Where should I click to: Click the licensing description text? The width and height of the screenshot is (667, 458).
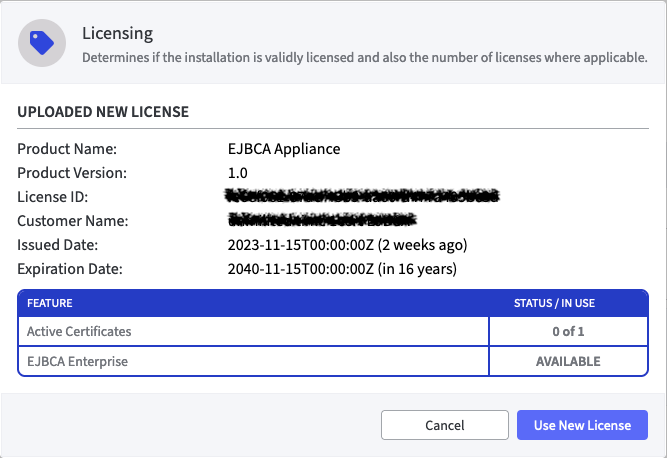[364, 58]
